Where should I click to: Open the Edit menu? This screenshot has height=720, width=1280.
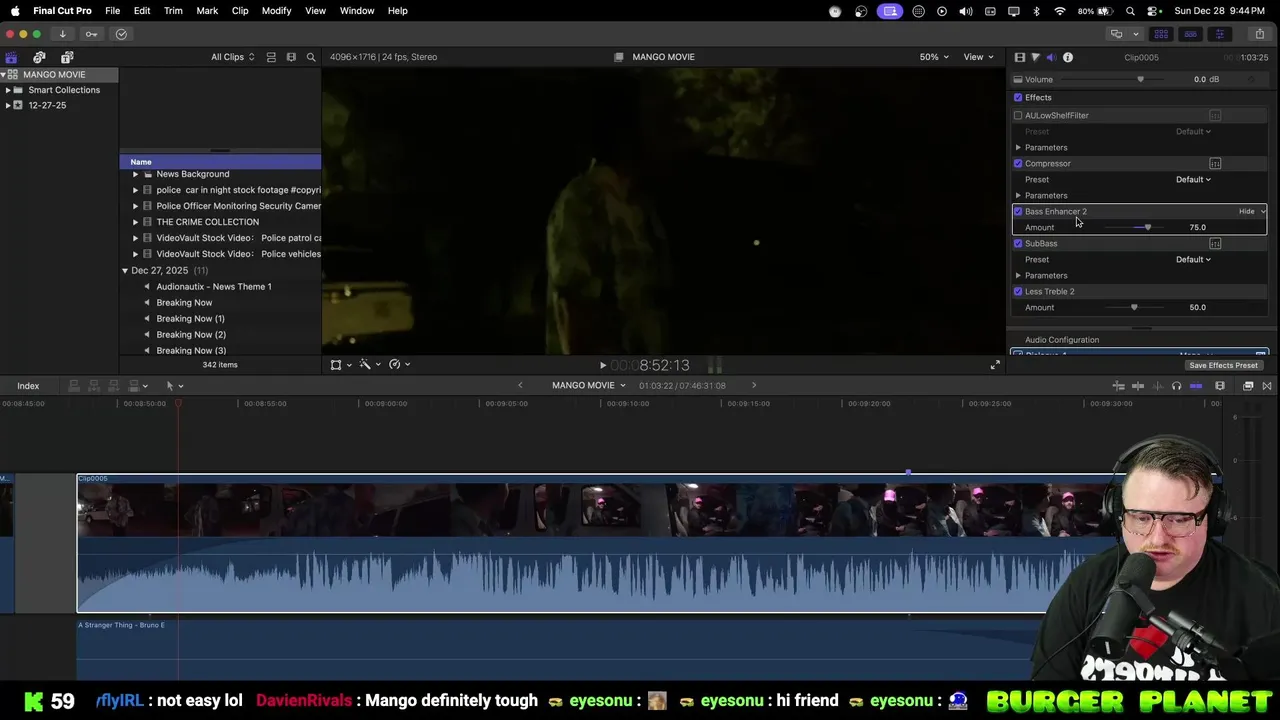click(x=142, y=10)
